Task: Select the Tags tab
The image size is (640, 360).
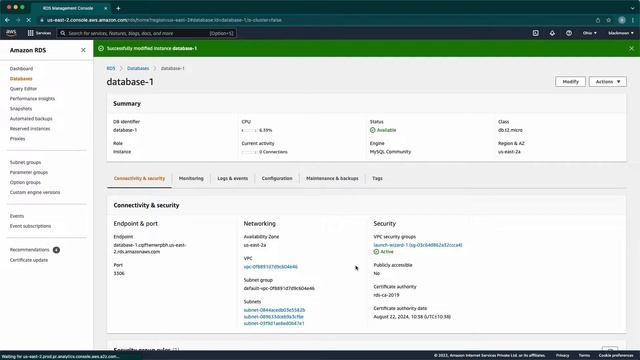Action: (377, 178)
